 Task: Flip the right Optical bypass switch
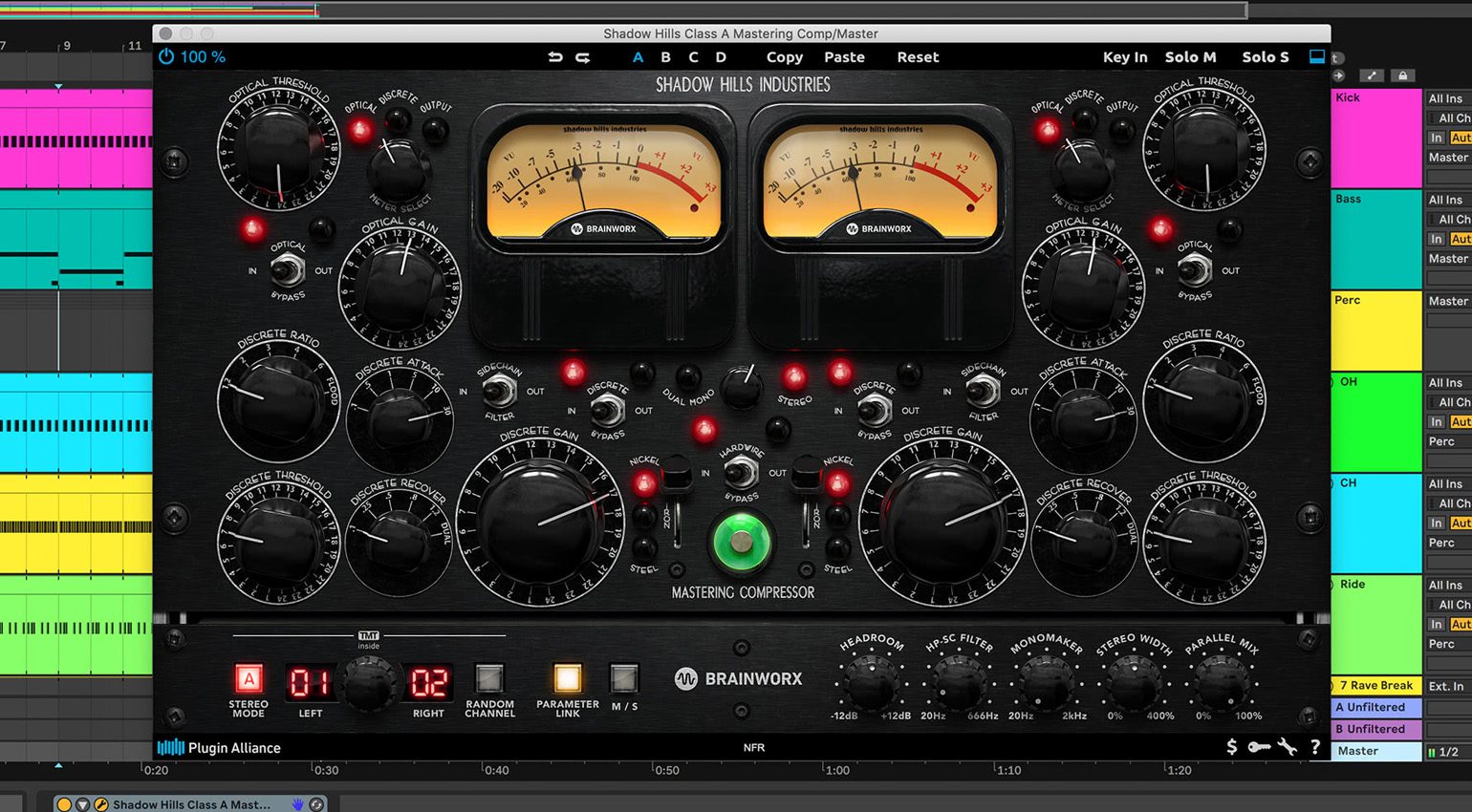pos(1194,271)
